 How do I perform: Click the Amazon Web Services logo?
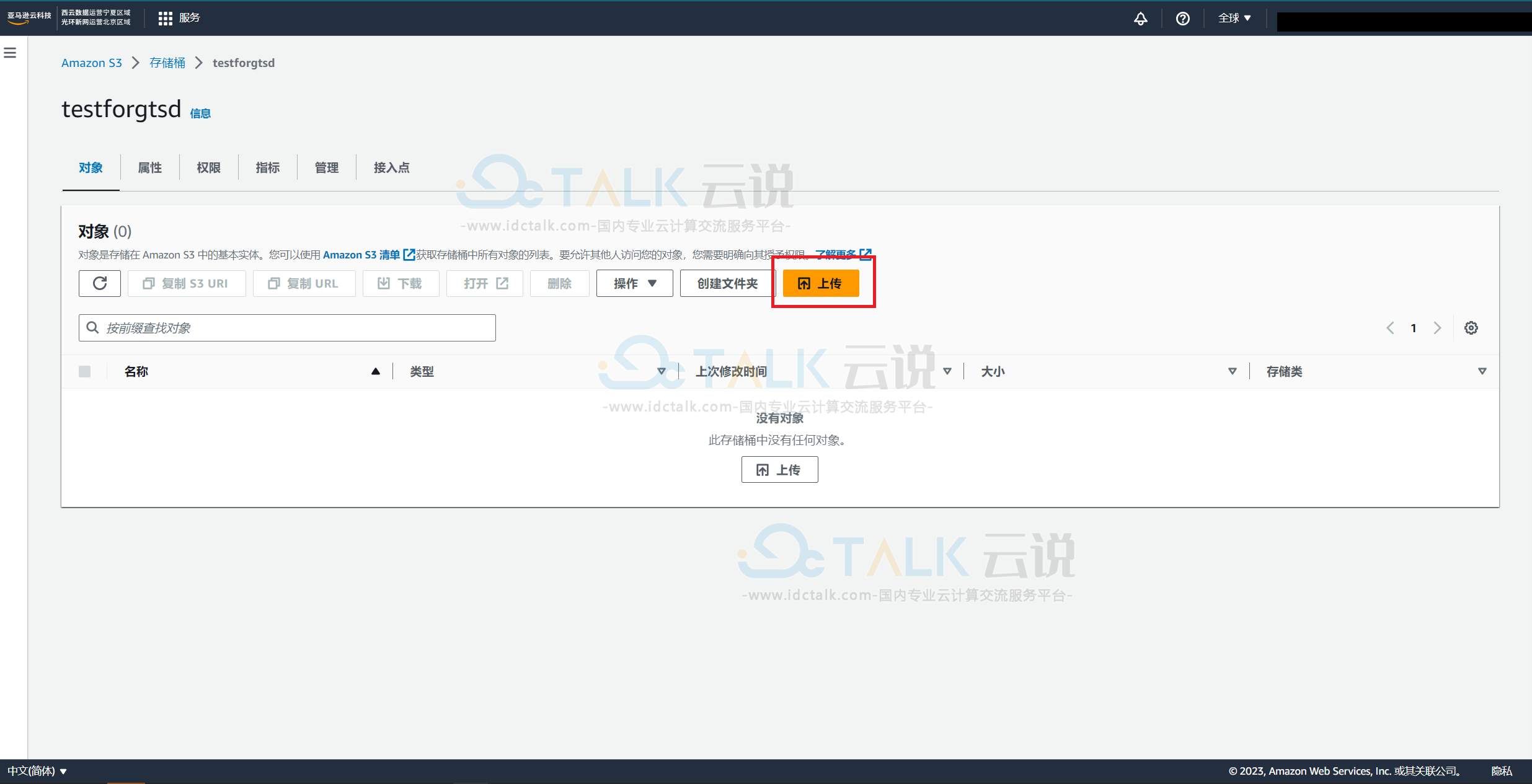tap(29, 17)
